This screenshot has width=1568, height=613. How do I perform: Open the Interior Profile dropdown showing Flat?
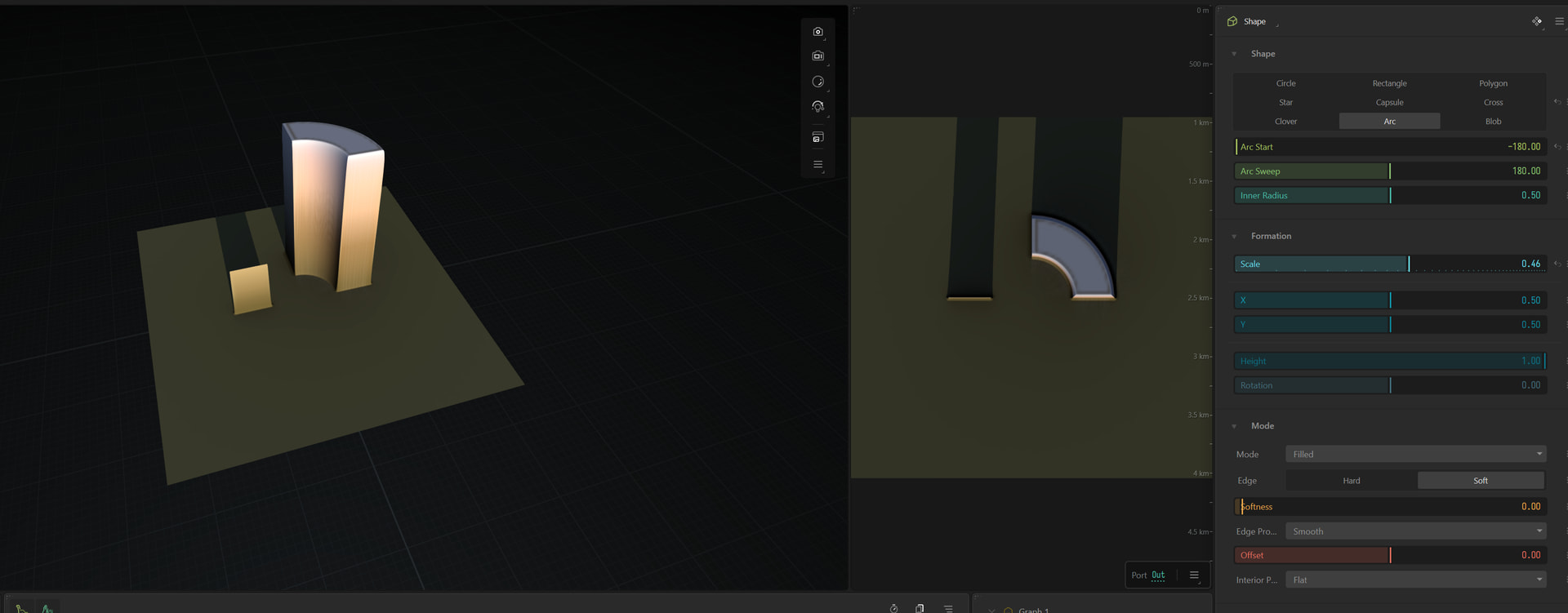click(x=1416, y=580)
